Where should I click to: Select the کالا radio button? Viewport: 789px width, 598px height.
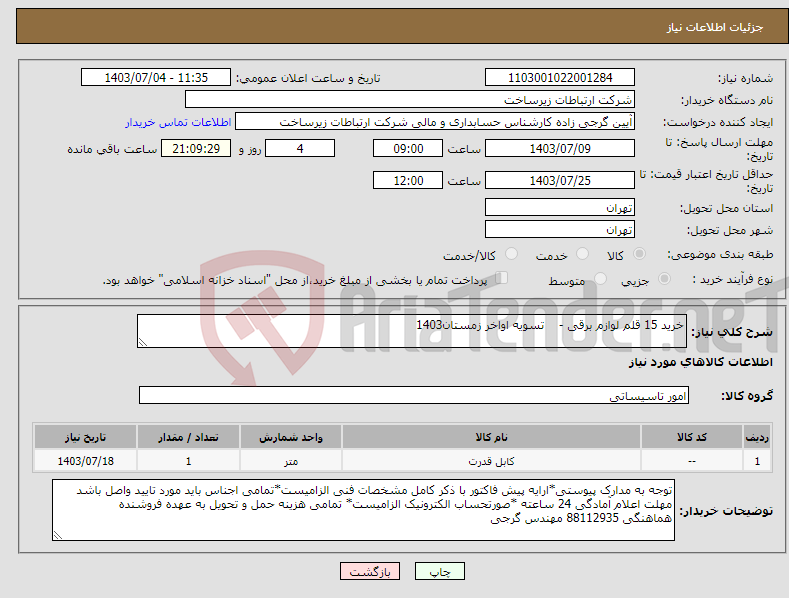click(639, 254)
